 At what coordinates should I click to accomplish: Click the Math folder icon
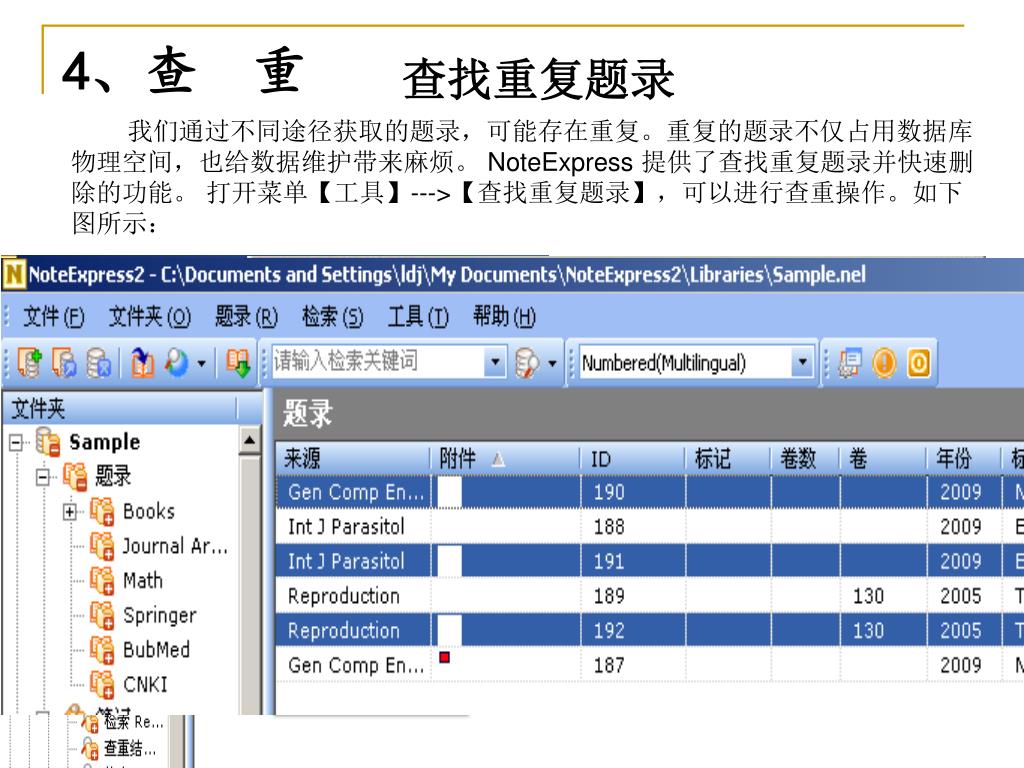tap(103, 580)
